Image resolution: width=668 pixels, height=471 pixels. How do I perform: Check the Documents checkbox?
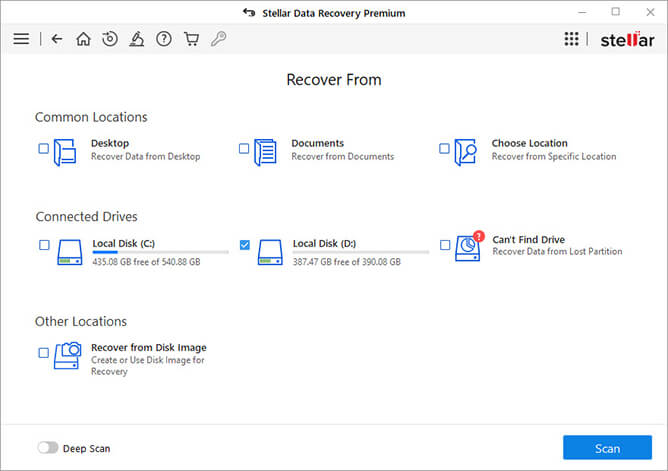[x=244, y=148]
